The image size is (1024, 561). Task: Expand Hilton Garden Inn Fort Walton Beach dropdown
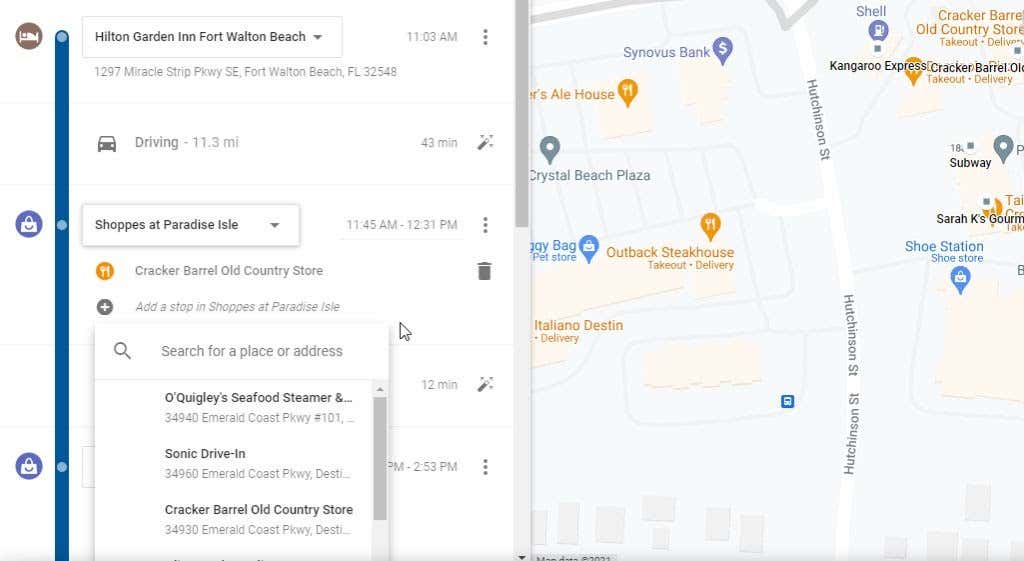click(x=318, y=37)
